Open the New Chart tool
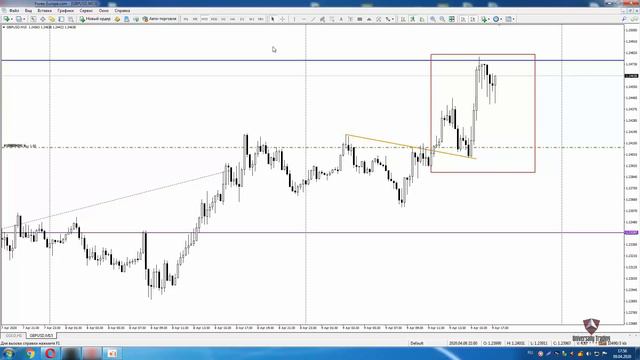 pyautogui.click(x=7, y=19)
